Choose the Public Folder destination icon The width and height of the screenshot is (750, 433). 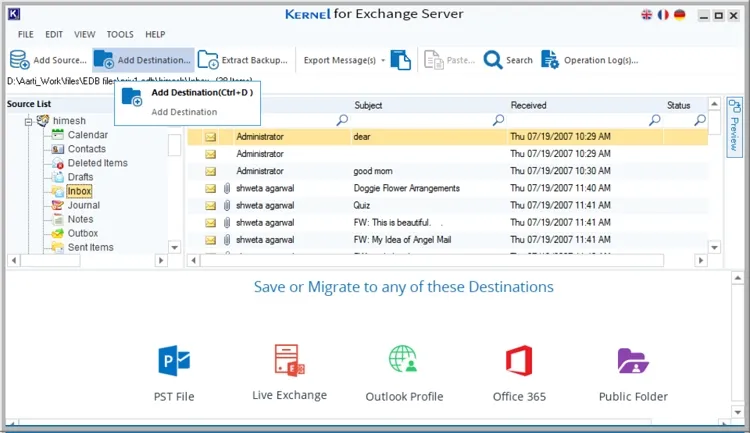pos(633,361)
